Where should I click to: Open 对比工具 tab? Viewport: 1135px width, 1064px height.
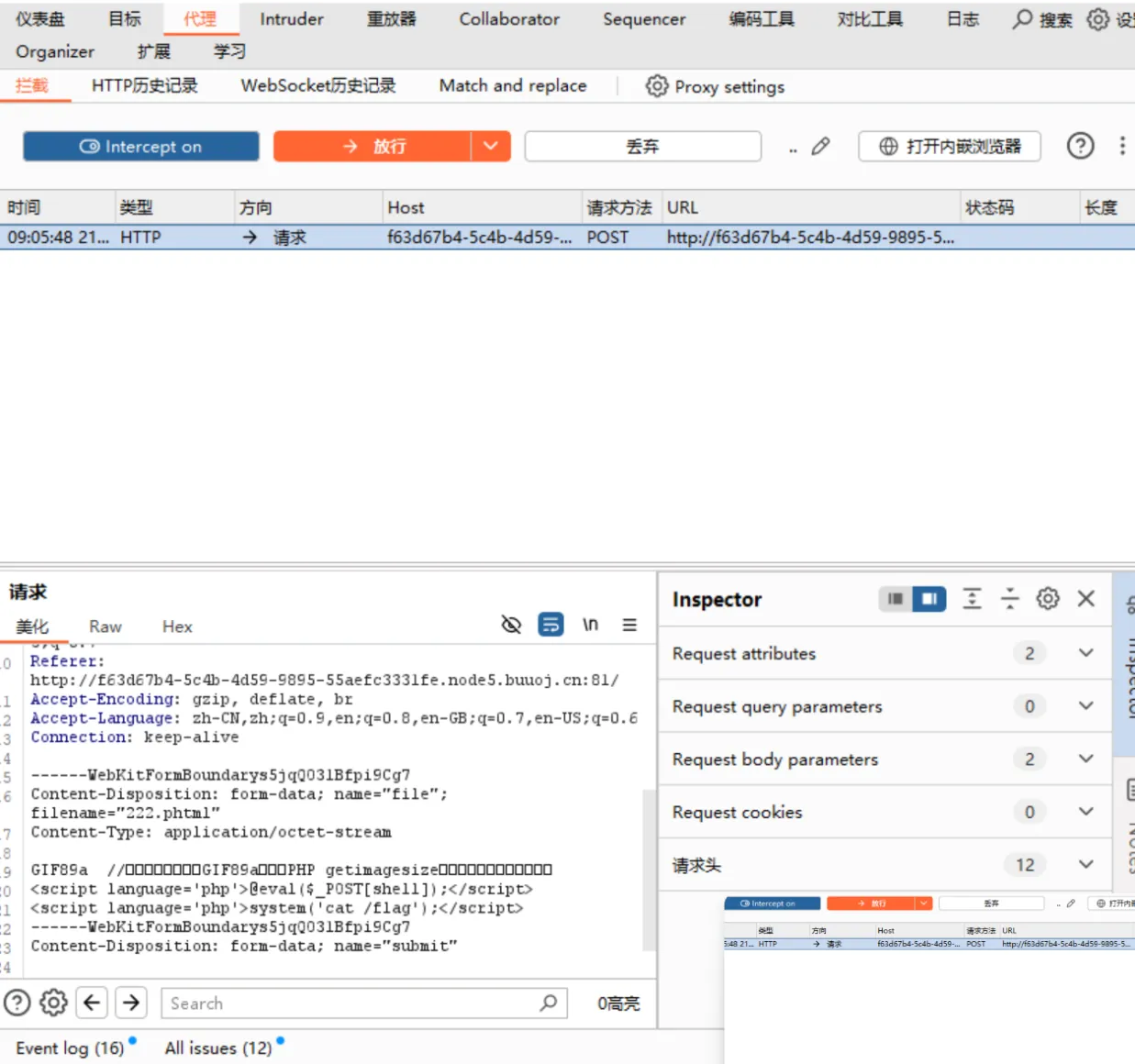[870, 19]
